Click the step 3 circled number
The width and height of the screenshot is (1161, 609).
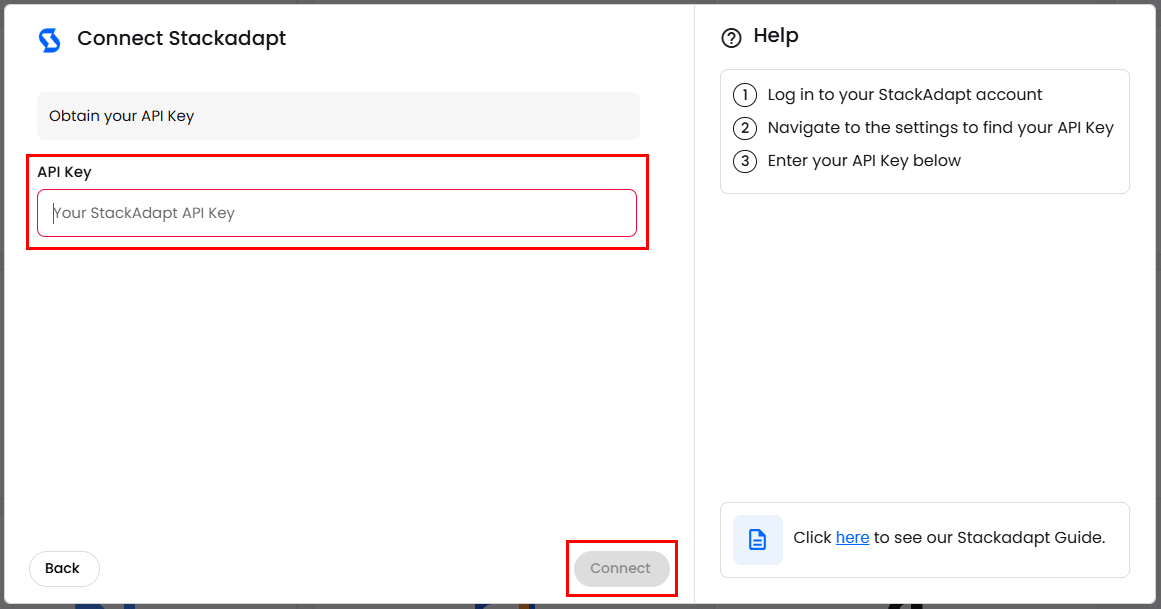click(744, 161)
